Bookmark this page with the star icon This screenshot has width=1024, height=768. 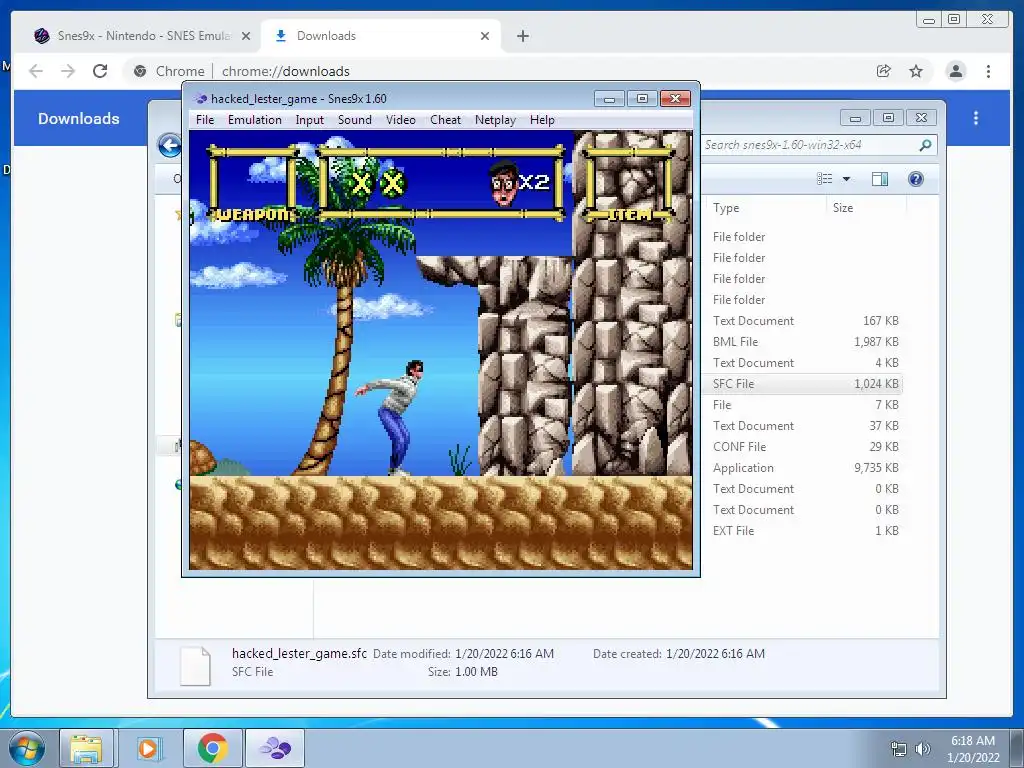click(x=916, y=71)
